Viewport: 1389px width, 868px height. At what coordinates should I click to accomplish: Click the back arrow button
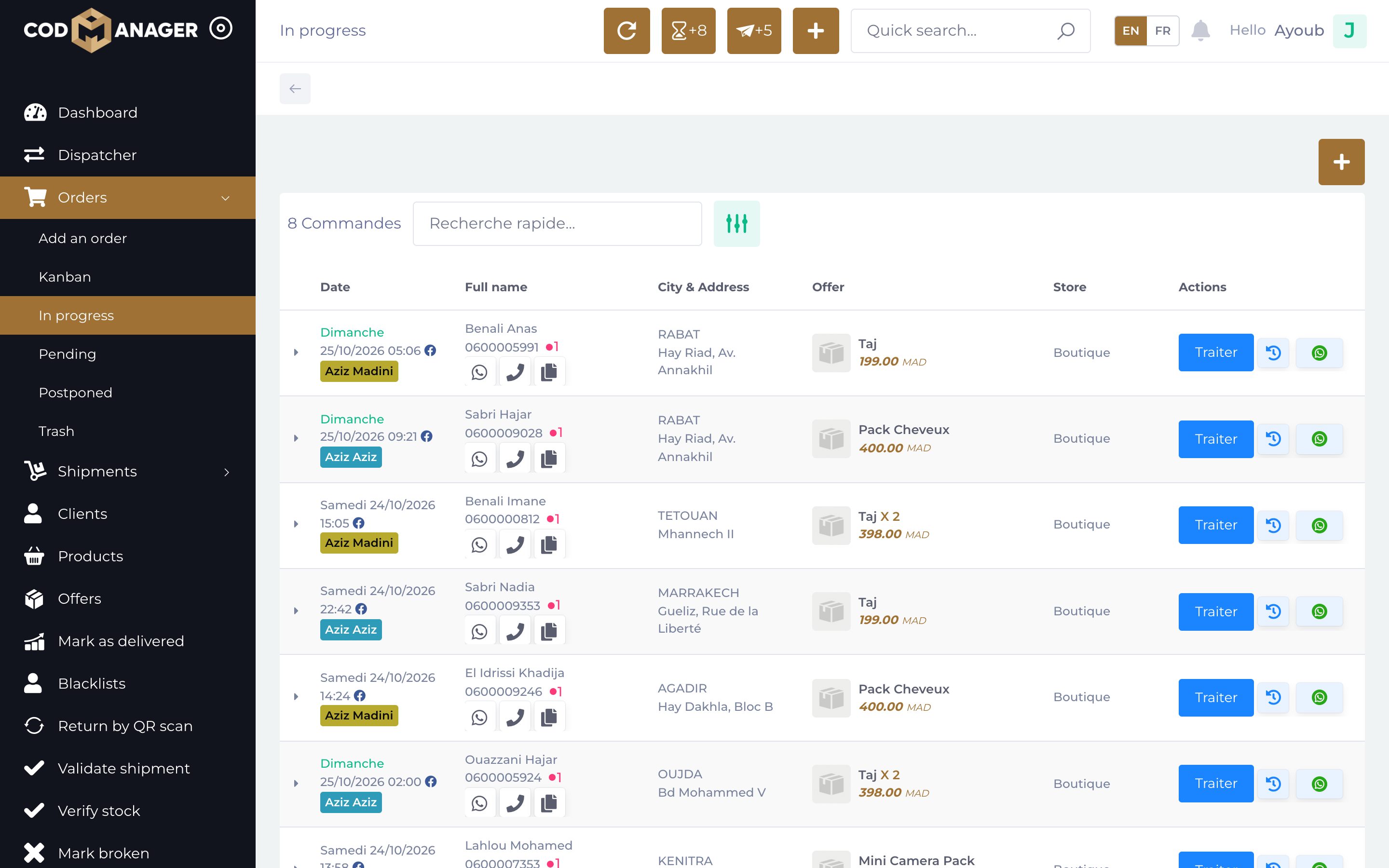tap(295, 88)
